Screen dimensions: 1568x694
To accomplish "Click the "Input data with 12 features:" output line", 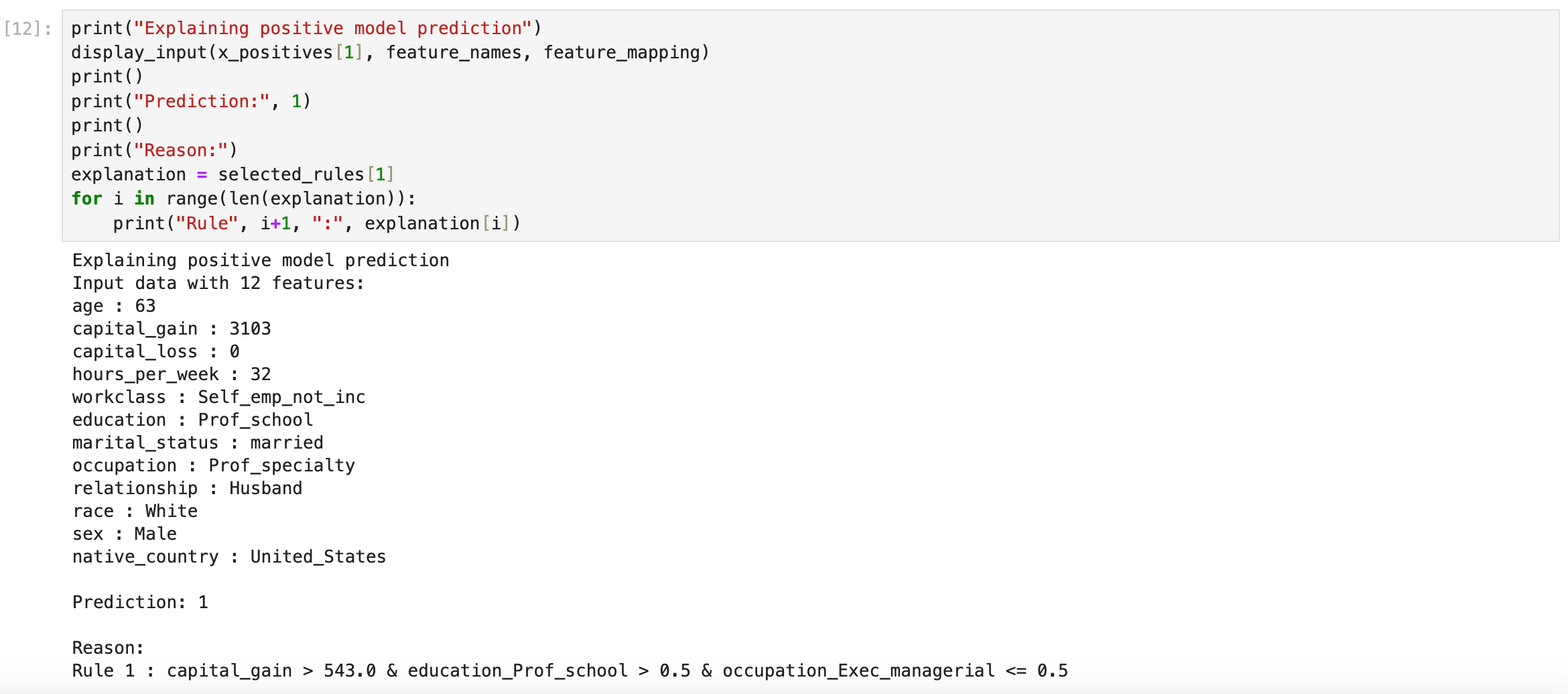I will pyautogui.click(x=218, y=283).
